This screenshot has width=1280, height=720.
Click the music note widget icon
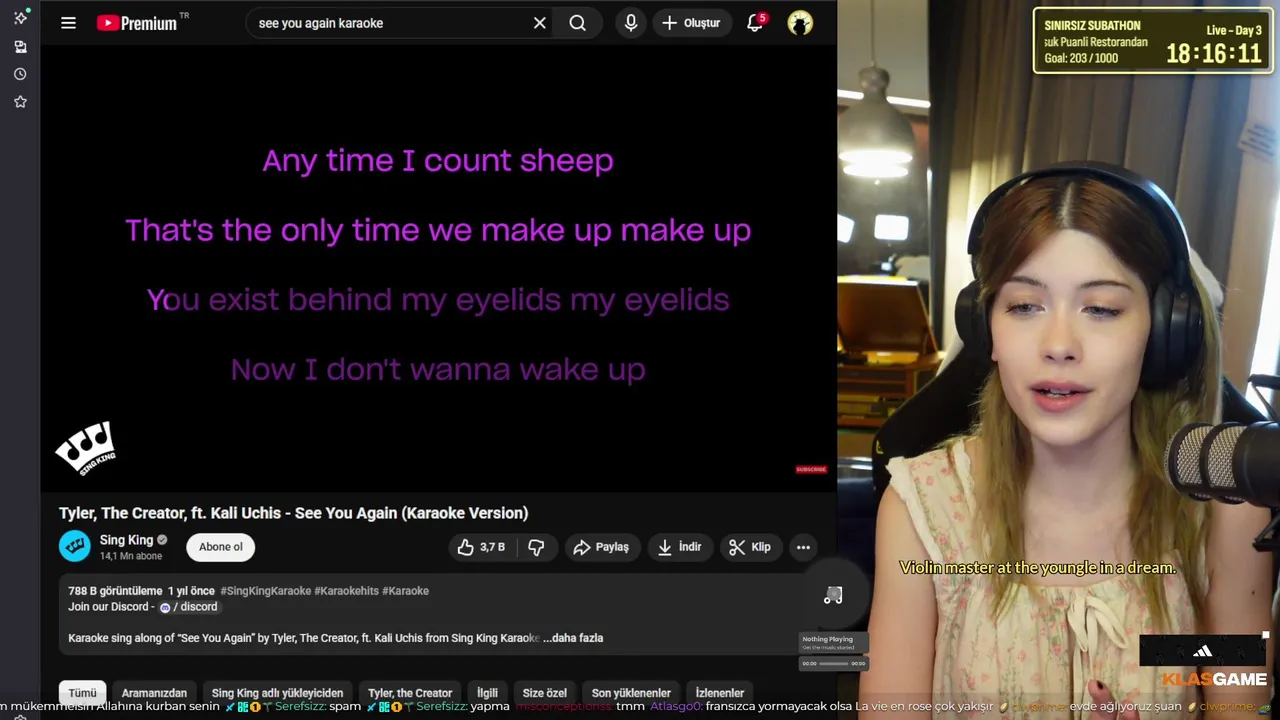click(833, 596)
